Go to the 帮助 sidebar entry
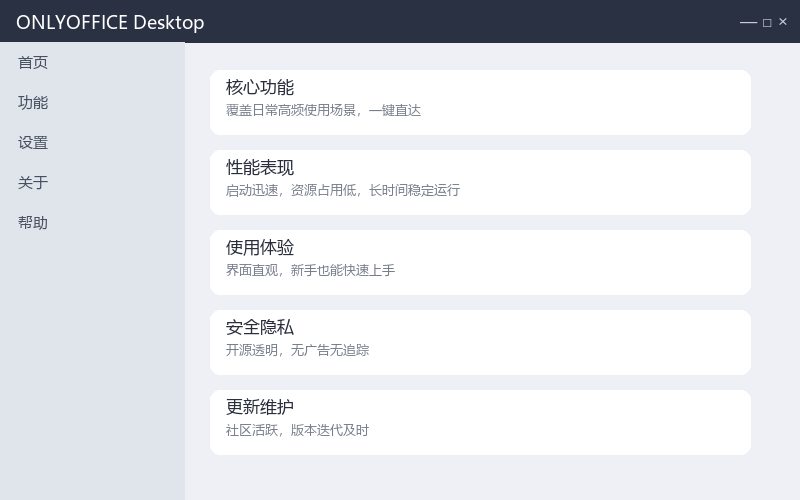 [x=33, y=222]
